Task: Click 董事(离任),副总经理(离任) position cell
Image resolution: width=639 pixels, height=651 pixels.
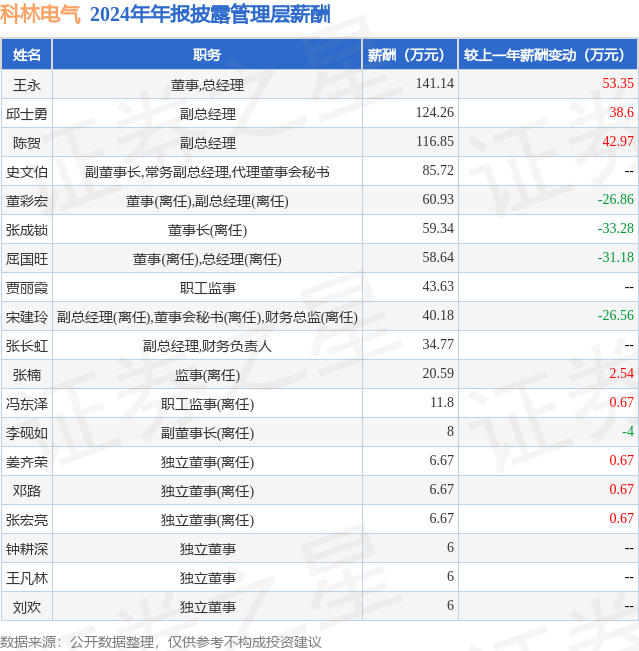Action: point(207,201)
